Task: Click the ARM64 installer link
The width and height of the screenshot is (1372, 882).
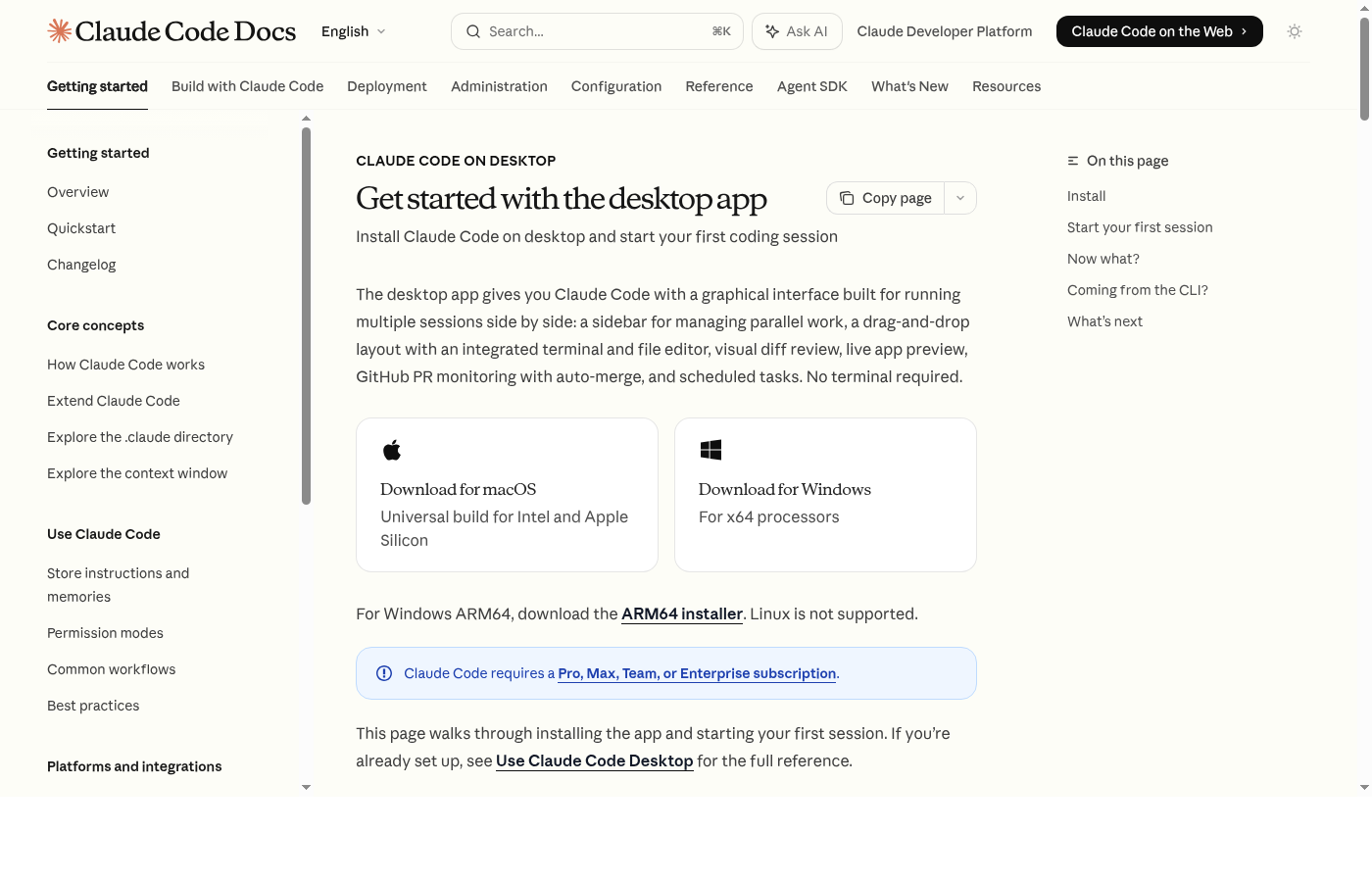Action: point(682,613)
